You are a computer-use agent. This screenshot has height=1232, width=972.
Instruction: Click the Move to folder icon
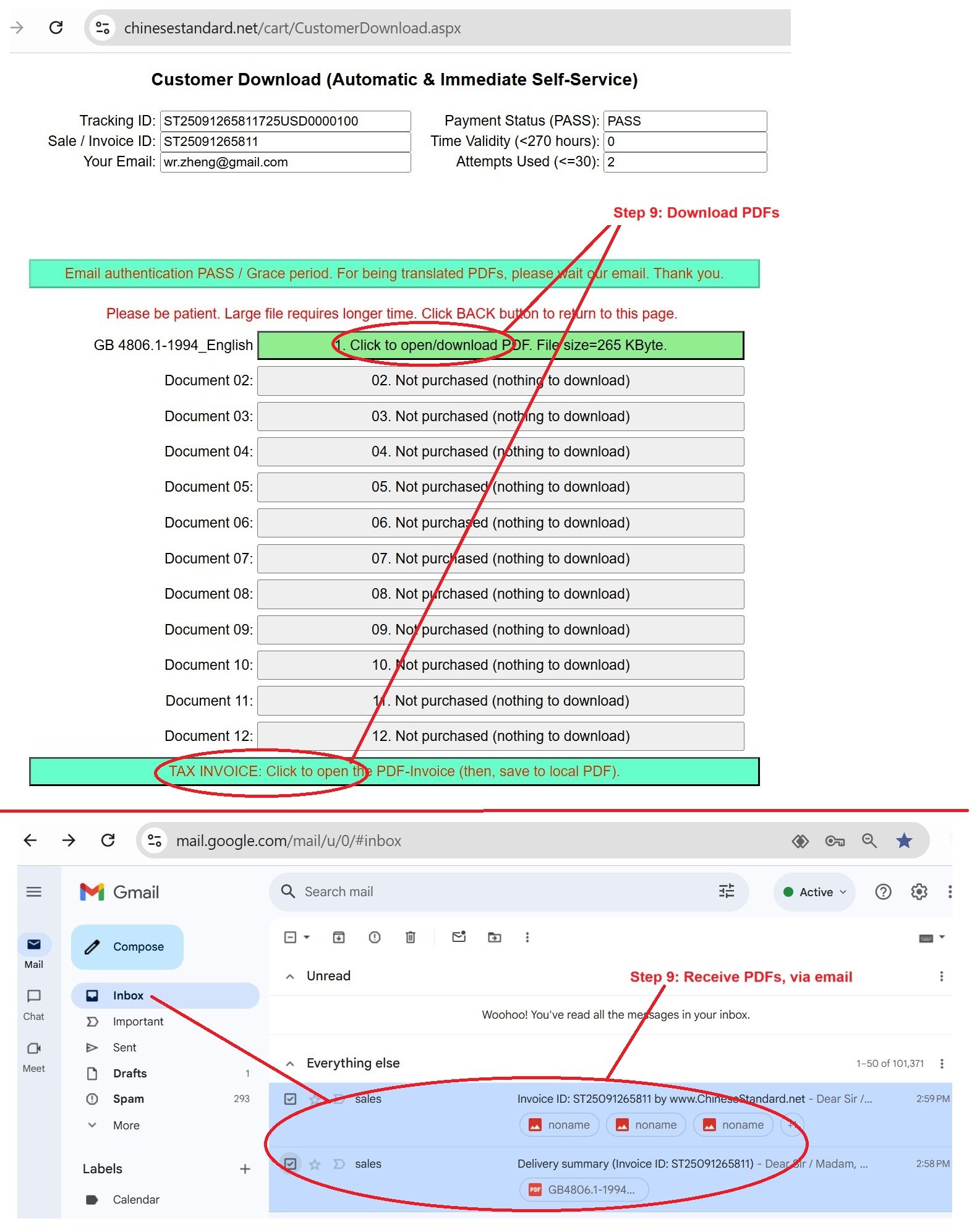pyautogui.click(x=494, y=937)
